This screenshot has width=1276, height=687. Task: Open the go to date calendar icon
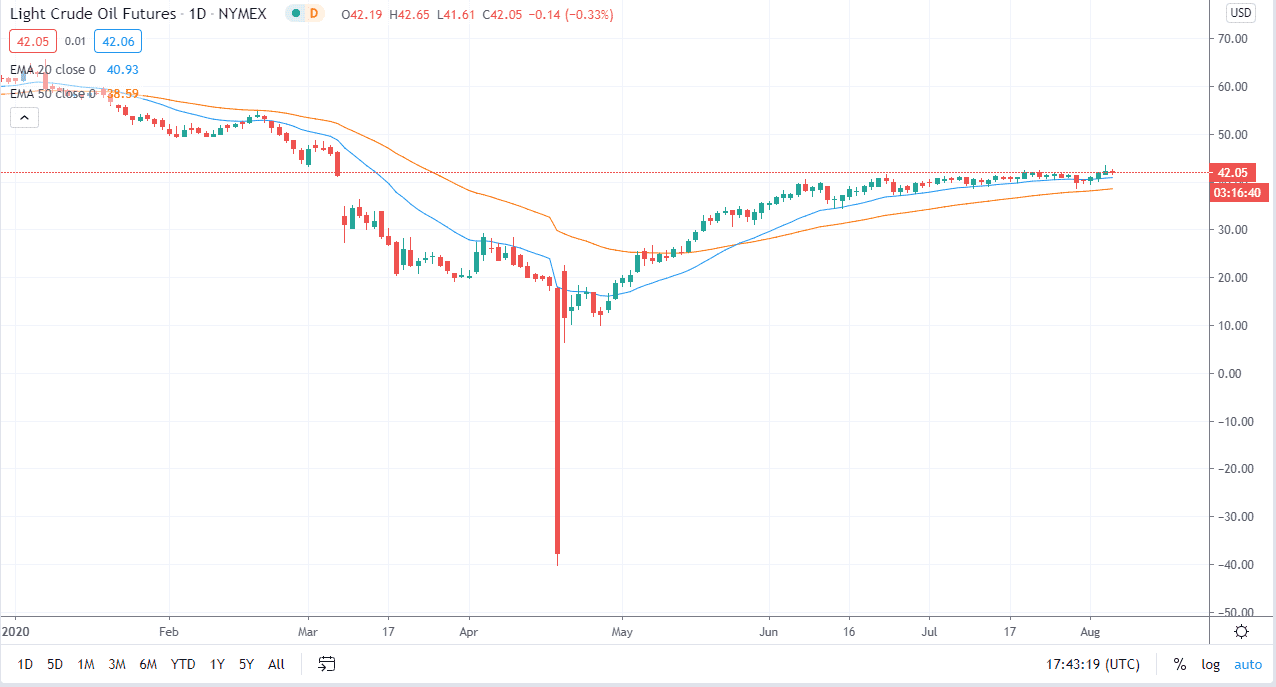[x=327, y=663]
